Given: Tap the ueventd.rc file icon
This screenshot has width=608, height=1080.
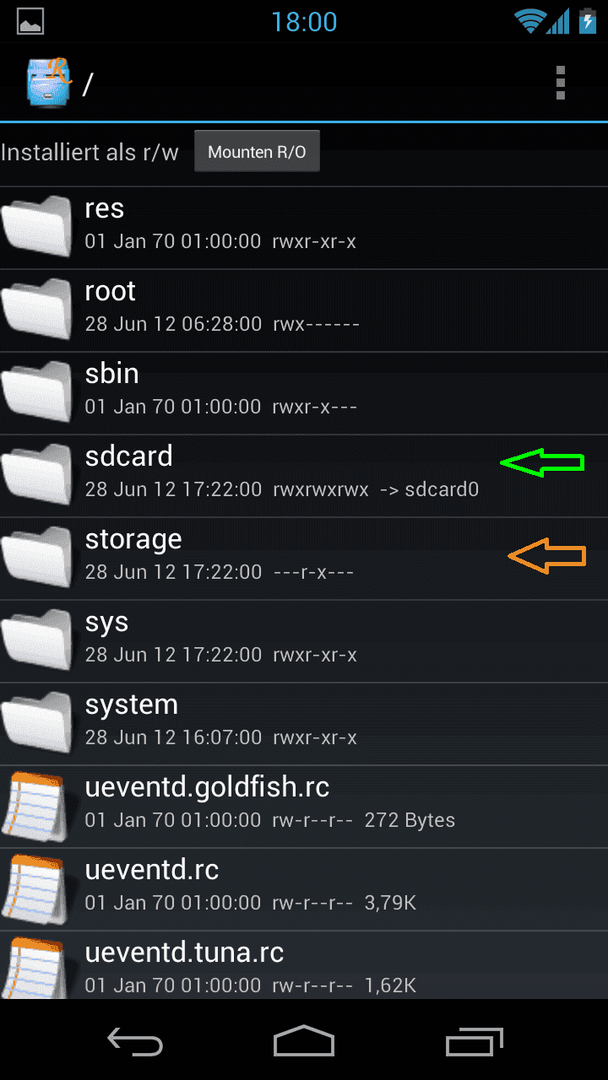Looking at the screenshot, I should pyautogui.click(x=34, y=889).
